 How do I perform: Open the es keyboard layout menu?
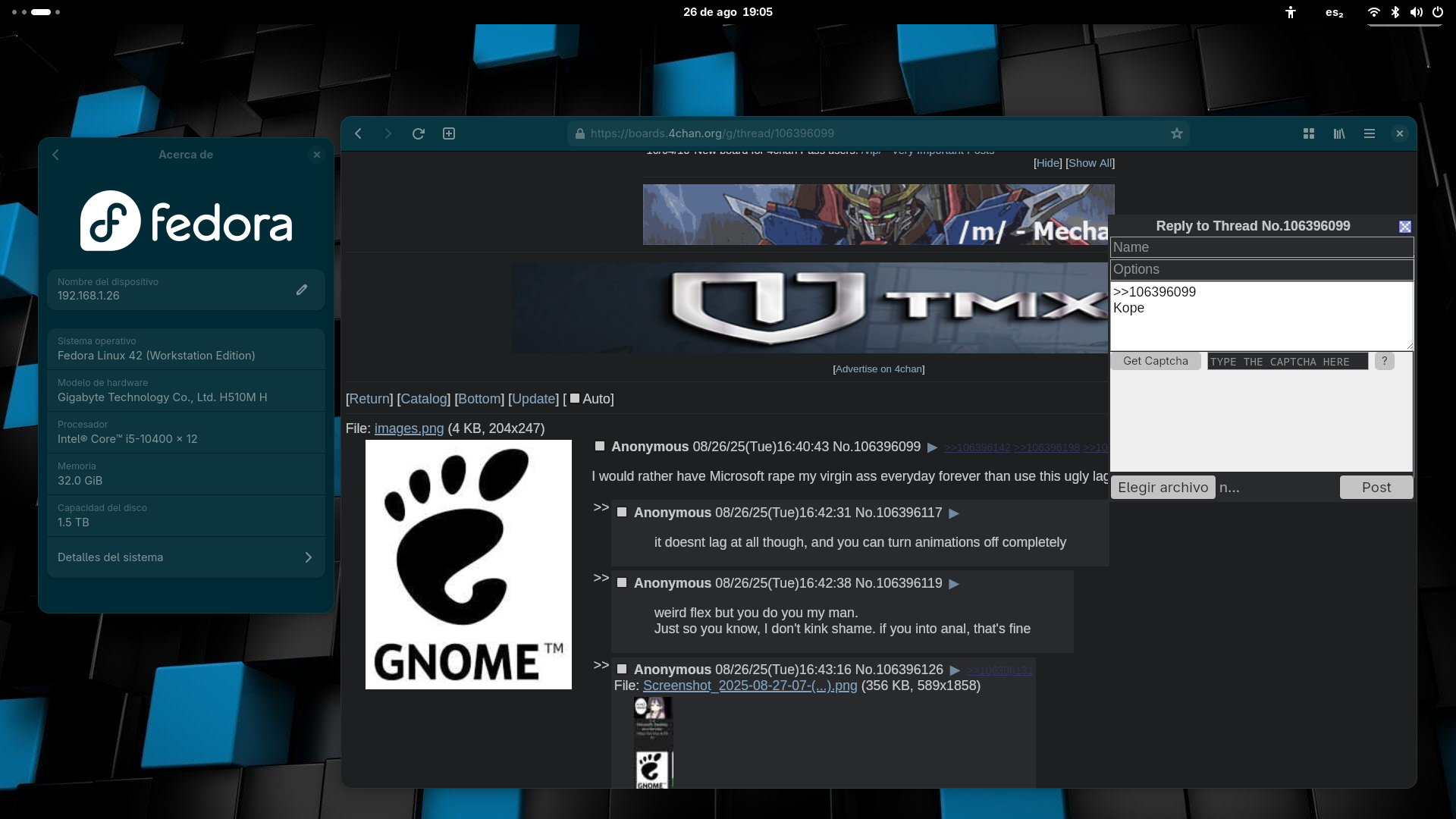pos(1334,12)
